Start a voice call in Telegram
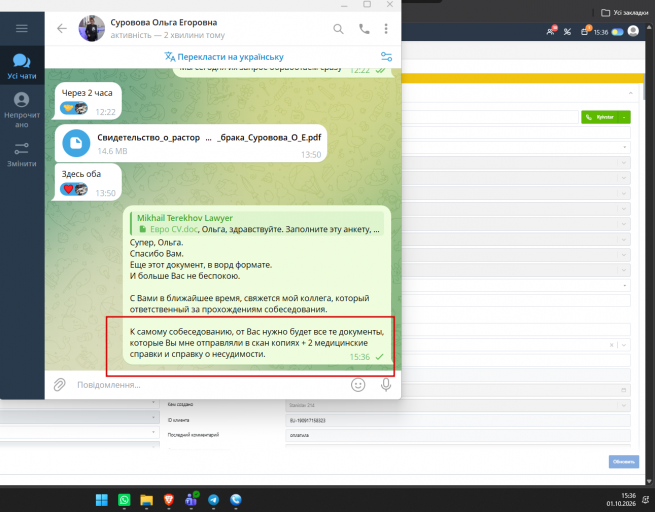Image resolution: width=655 pixels, height=512 pixels. (x=364, y=29)
